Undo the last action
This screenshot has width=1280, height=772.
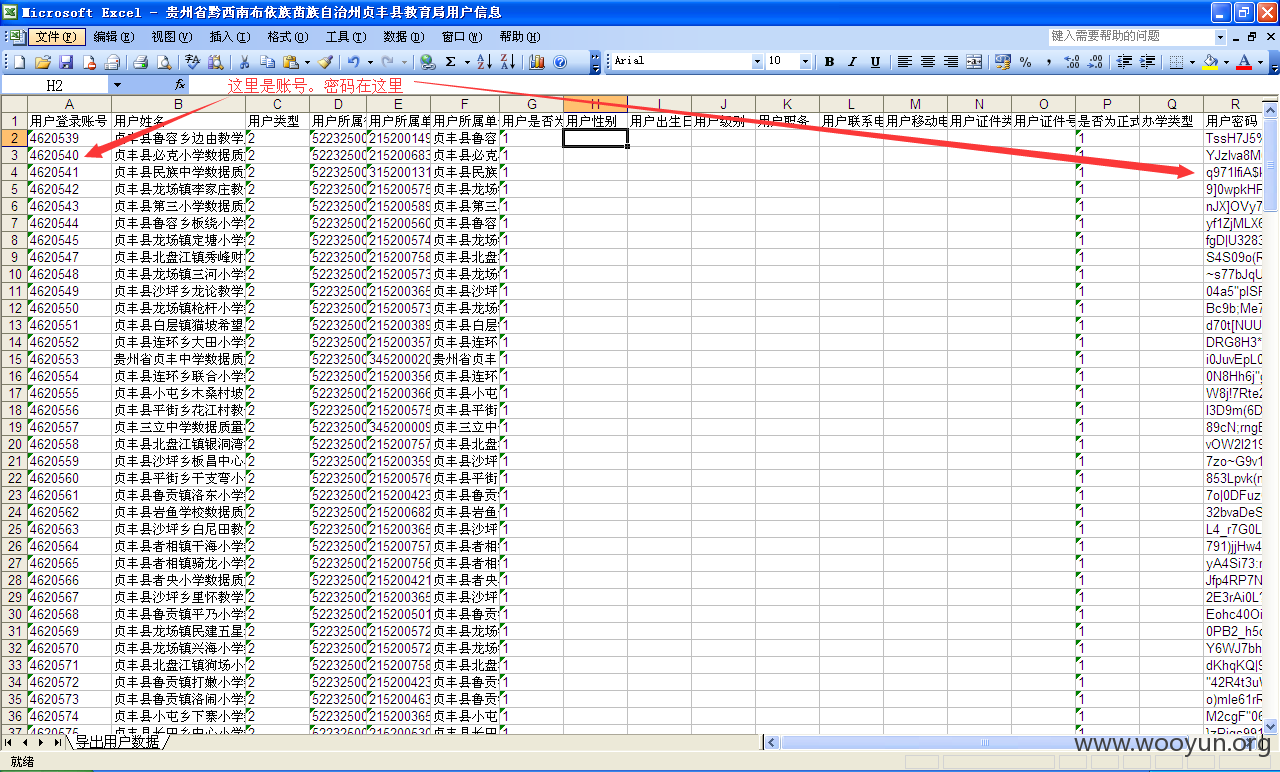pos(353,62)
